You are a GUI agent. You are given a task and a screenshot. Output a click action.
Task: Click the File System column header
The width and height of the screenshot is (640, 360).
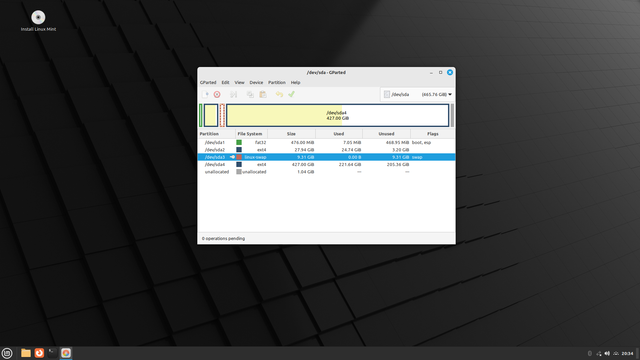pos(251,134)
